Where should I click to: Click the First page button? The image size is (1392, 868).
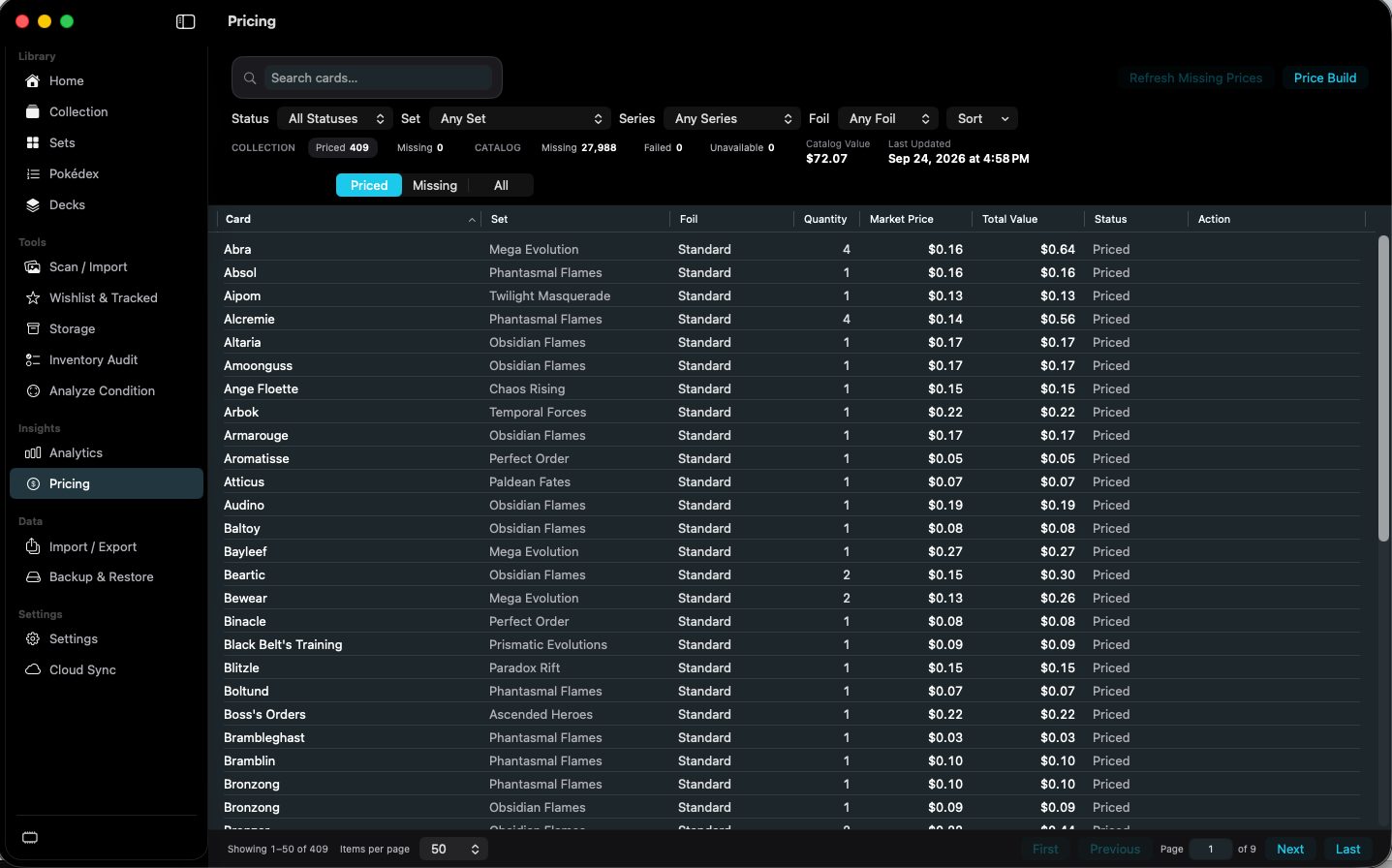tap(1045, 849)
